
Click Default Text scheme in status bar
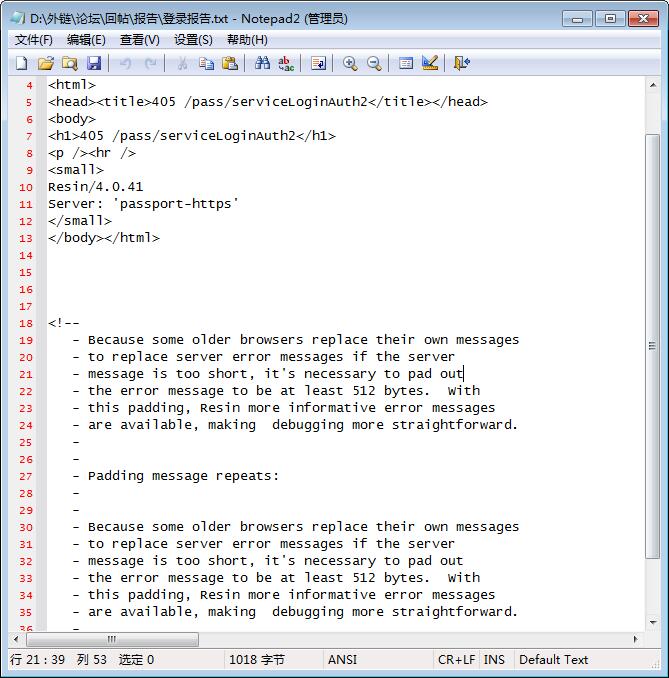(553, 660)
